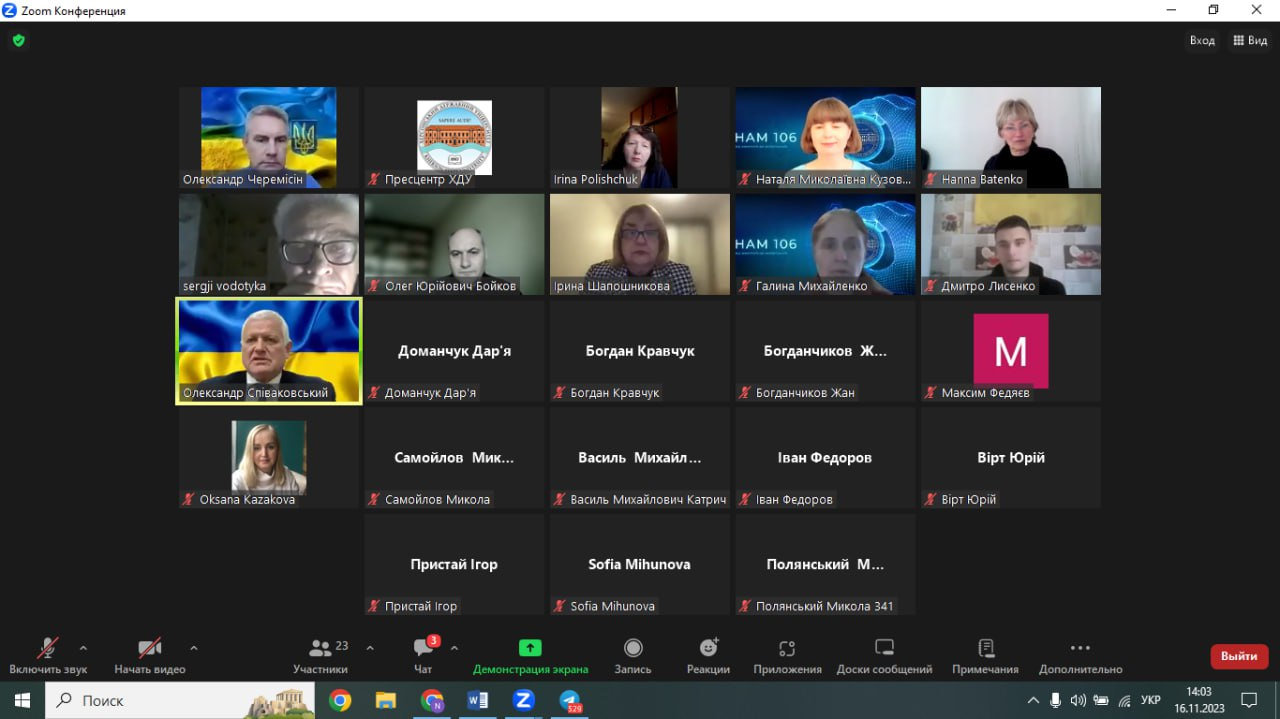Open the Вид view menu
Viewport: 1280px width, 719px height.
click(1250, 41)
